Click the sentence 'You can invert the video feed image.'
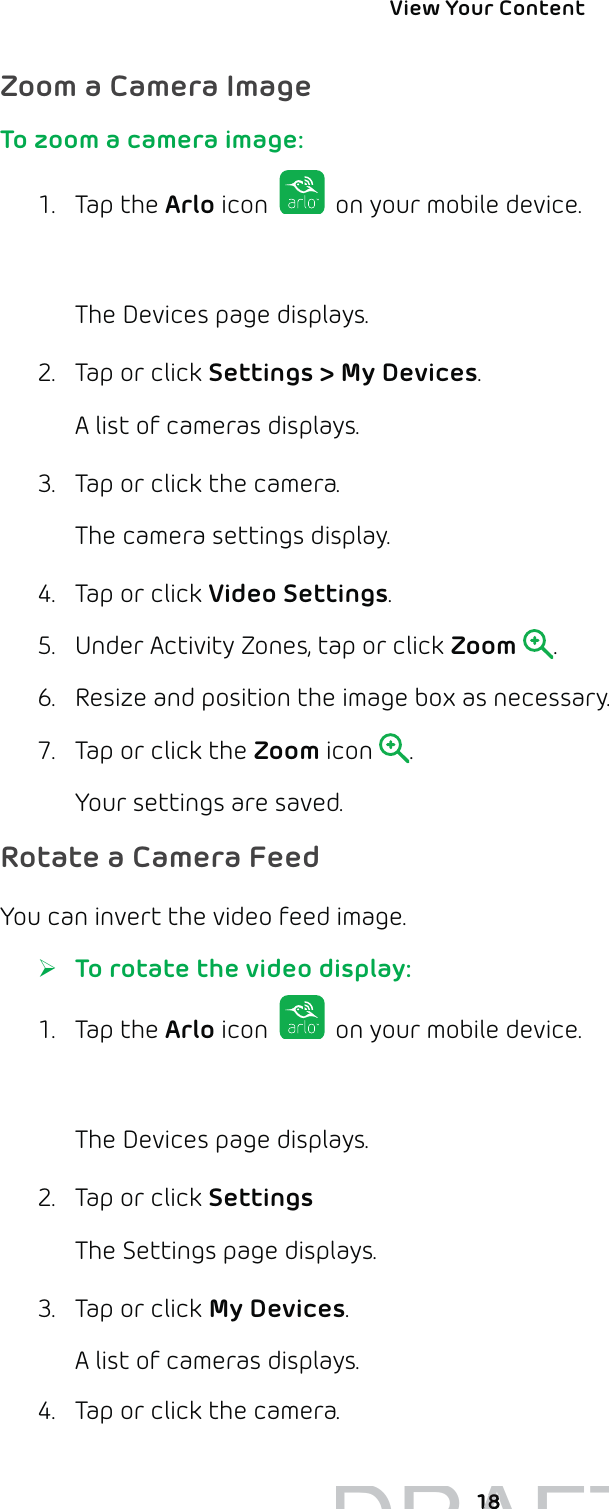 (203, 916)
